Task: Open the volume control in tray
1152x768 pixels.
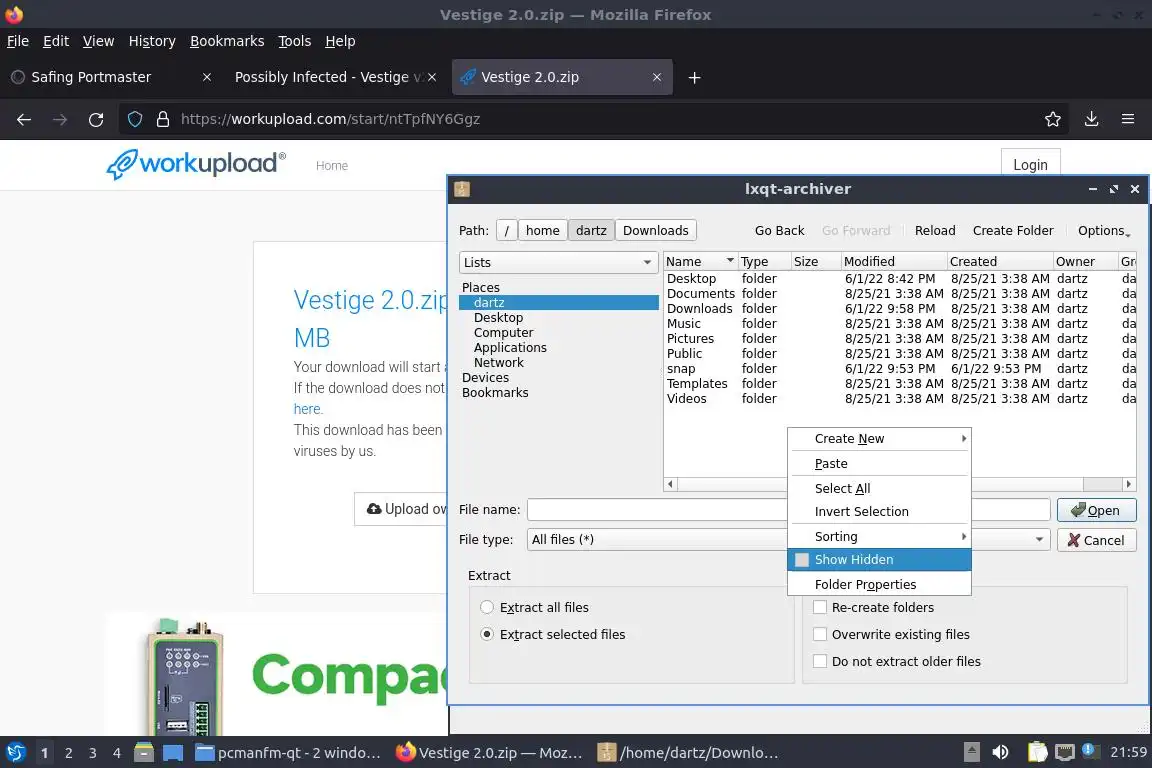Action: (x=1000, y=752)
